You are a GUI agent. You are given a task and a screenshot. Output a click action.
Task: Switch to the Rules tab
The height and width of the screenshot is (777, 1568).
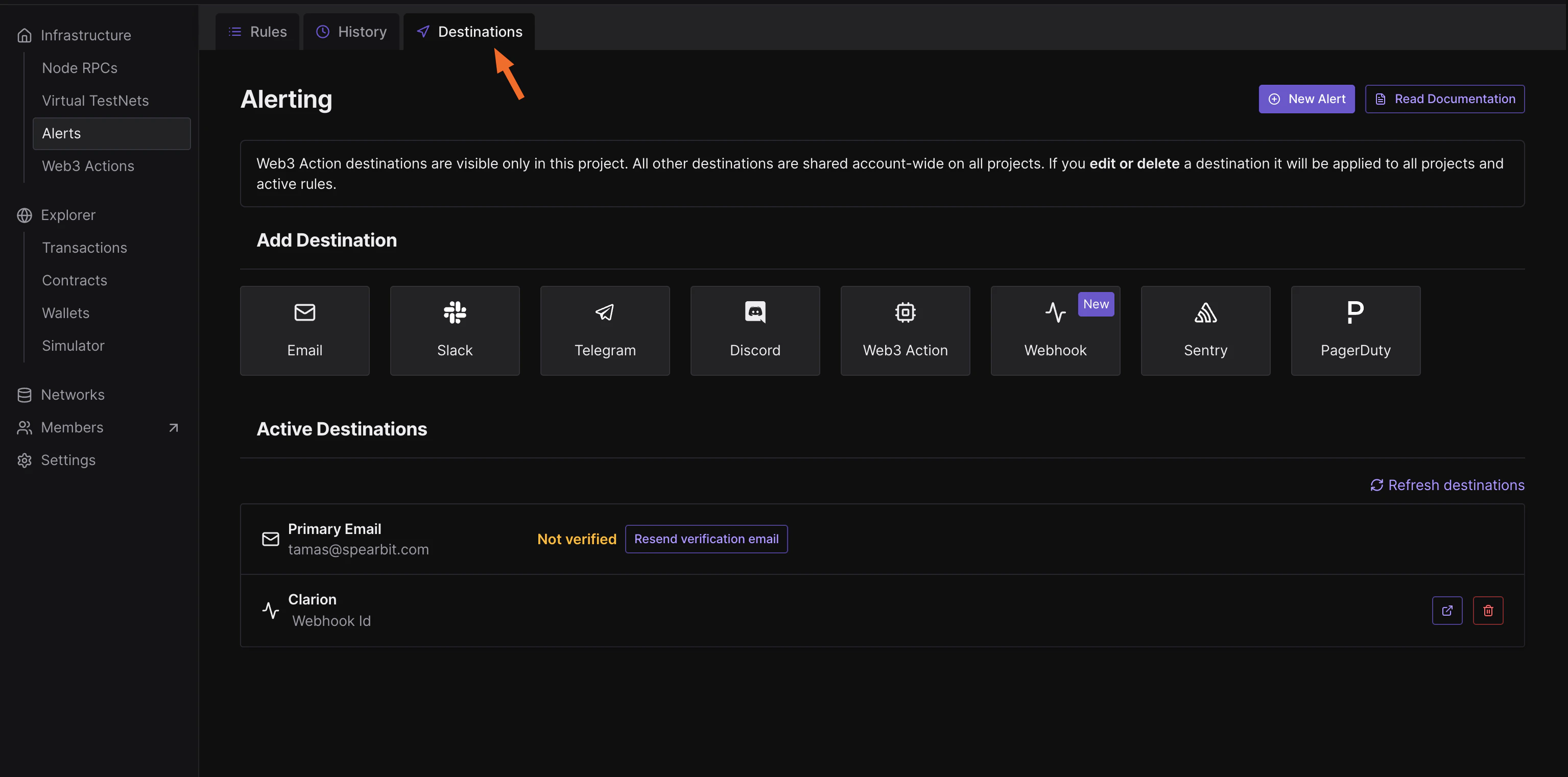(x=257, y=32)
